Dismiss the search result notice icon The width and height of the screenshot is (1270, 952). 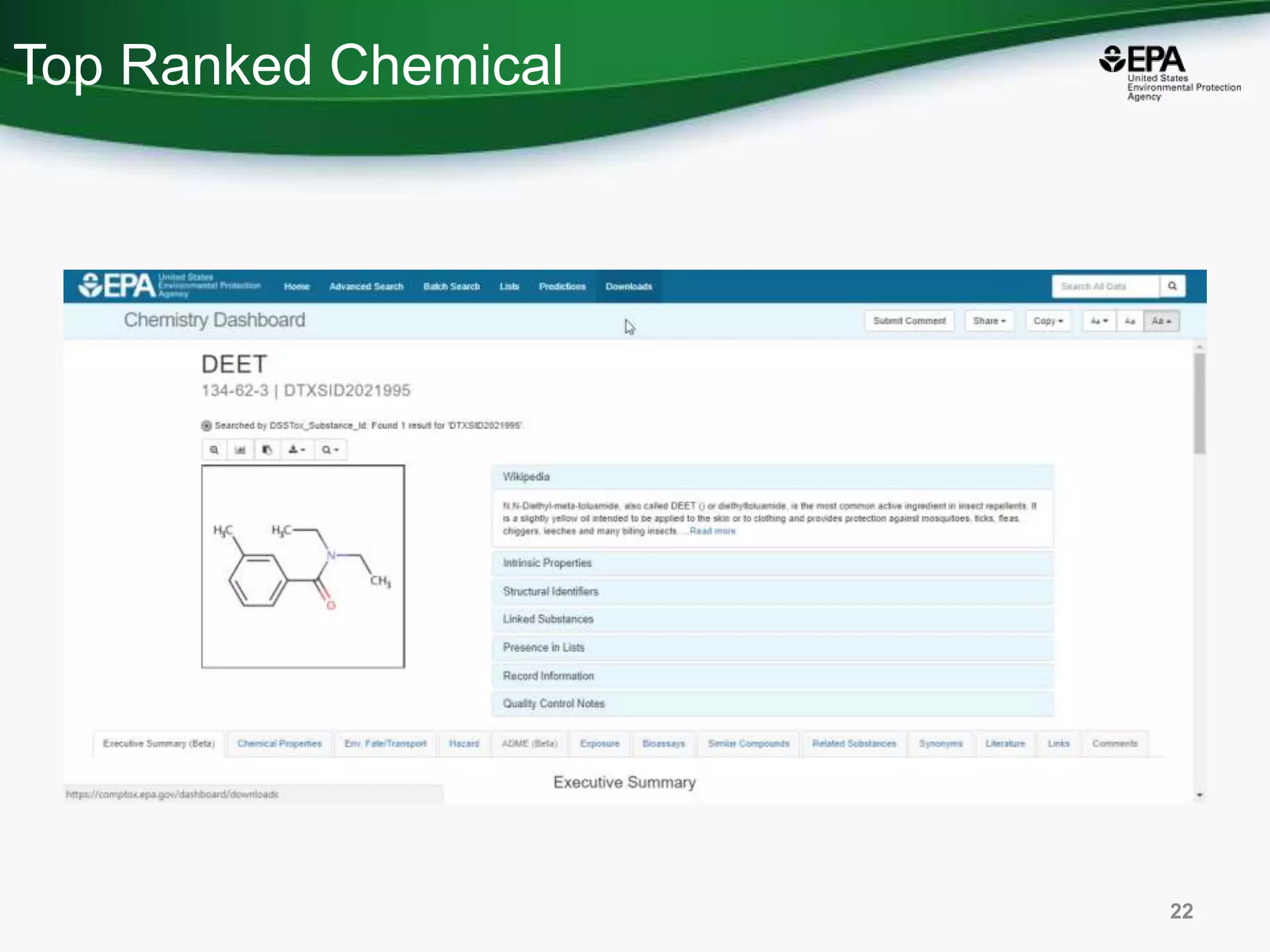[206, 426]
